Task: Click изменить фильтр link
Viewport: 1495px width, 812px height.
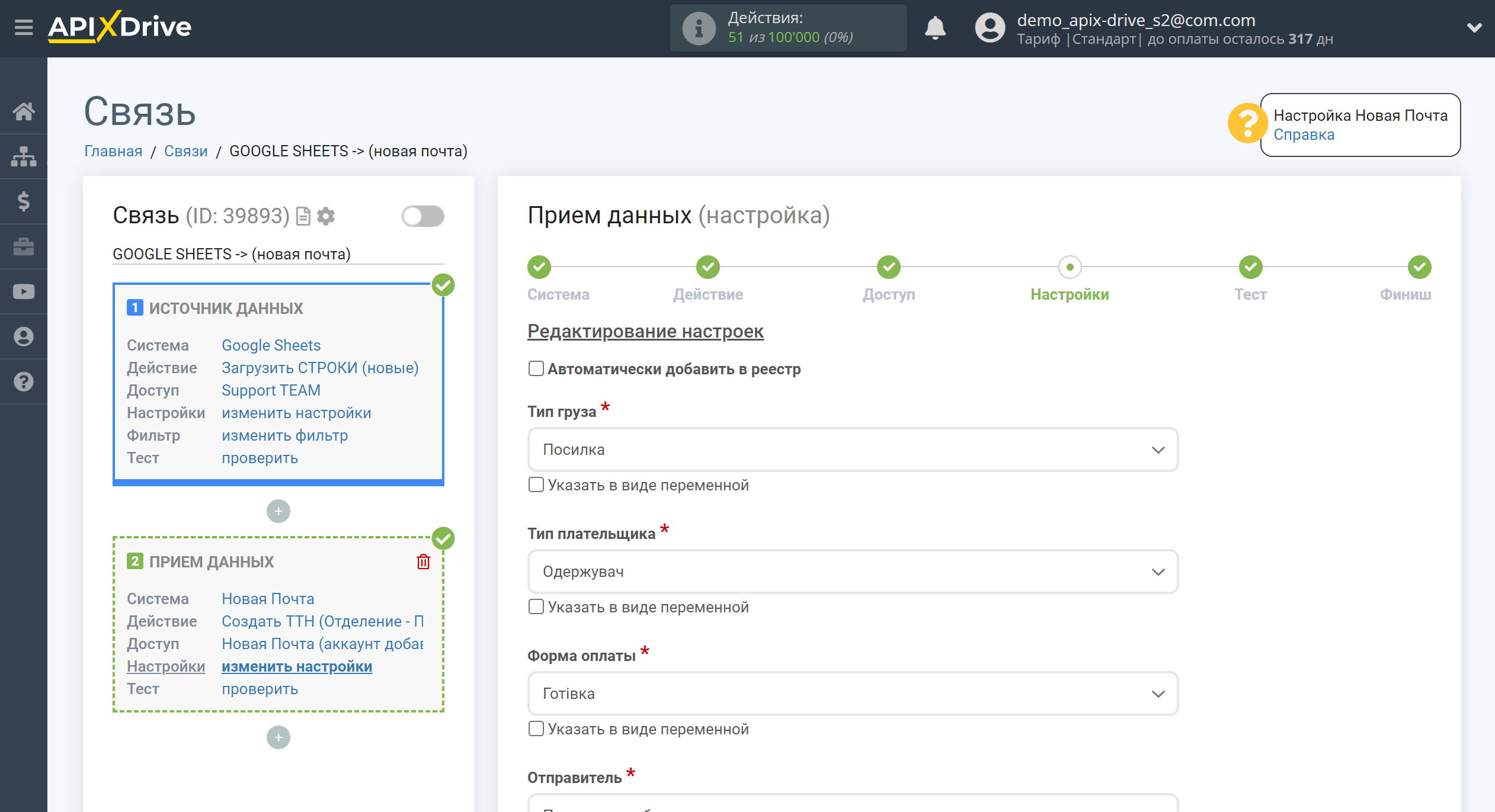Action: click(284, 435)
